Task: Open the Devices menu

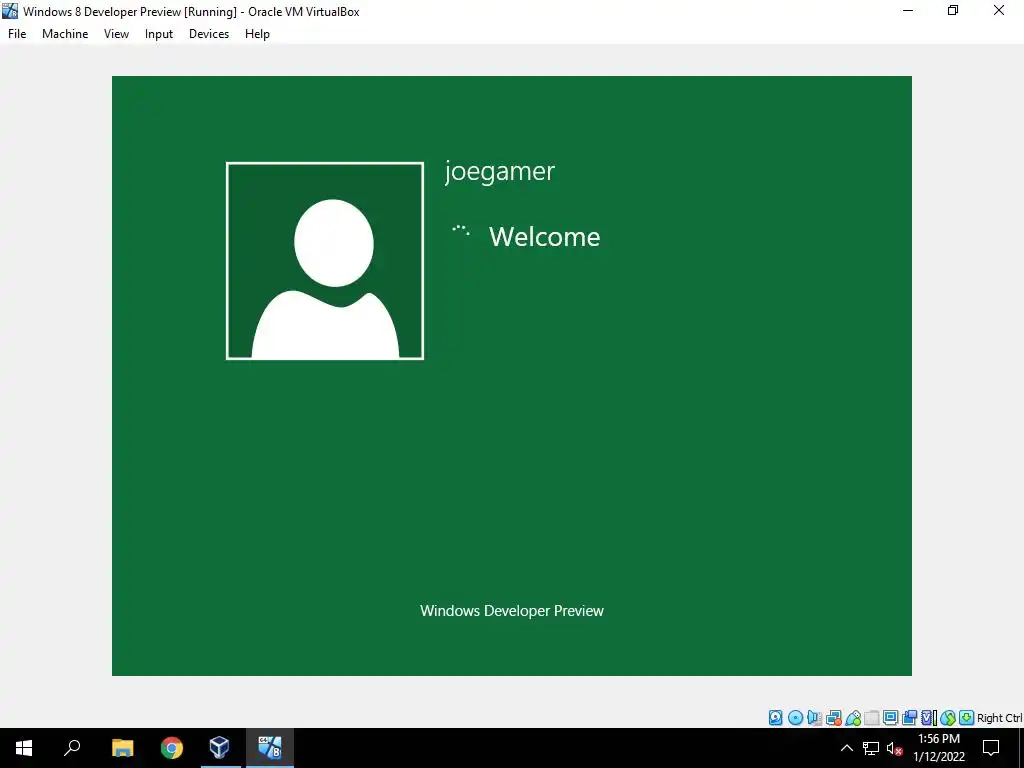Action: click(x=209, y=34)
